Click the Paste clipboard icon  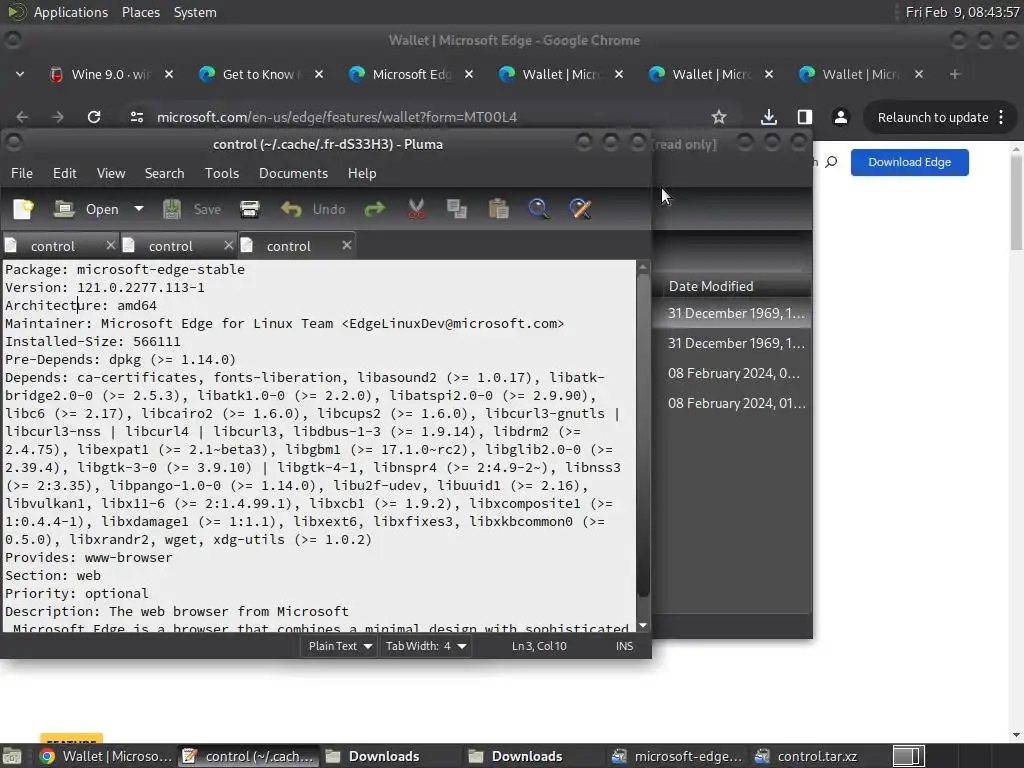[498, 209]
